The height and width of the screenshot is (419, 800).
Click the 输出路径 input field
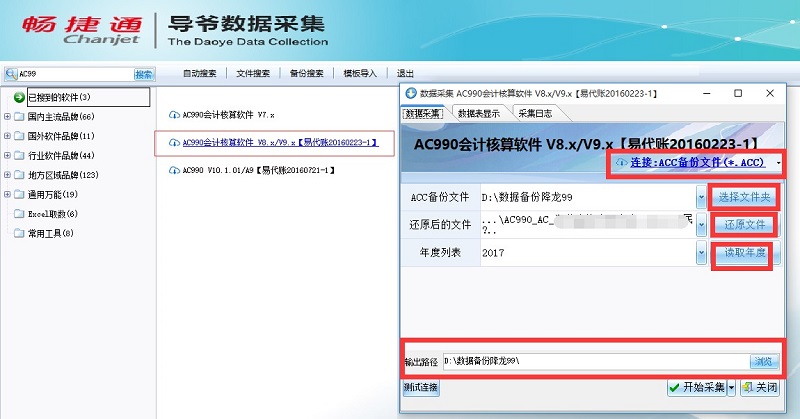coord(596,361)
